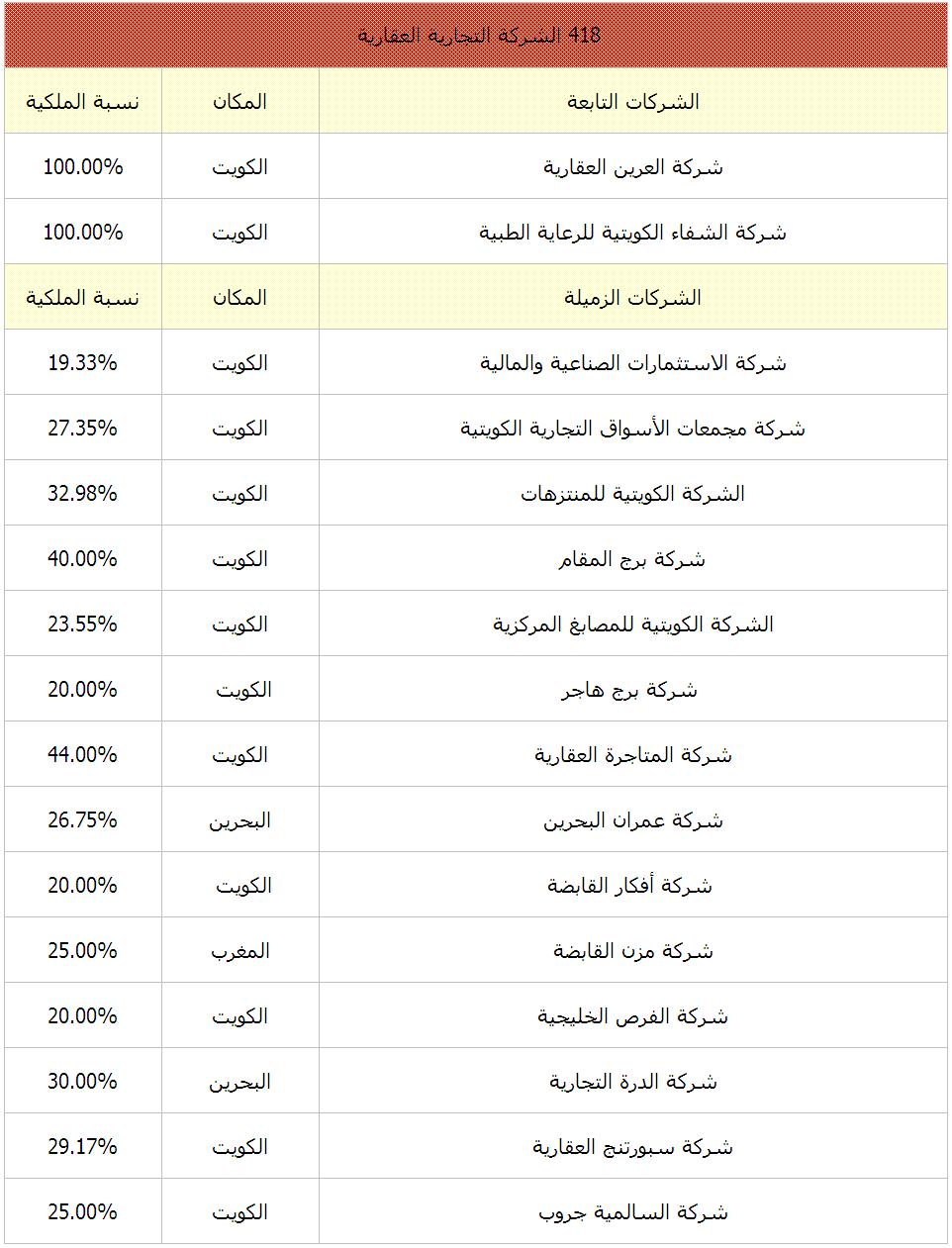Select 'الشركة الكويتية للمصابغ المركزية' cell
Viewport: 952px width, 1248px height.
point(633,624)
